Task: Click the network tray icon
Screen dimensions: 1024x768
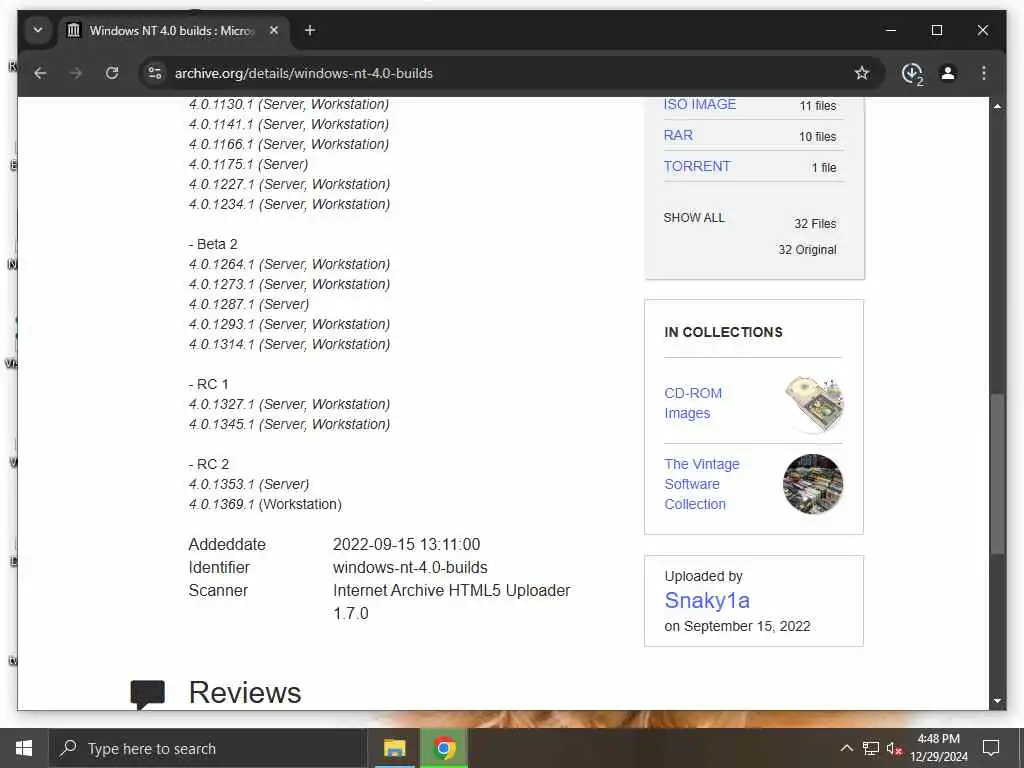Action: point(870,748)
